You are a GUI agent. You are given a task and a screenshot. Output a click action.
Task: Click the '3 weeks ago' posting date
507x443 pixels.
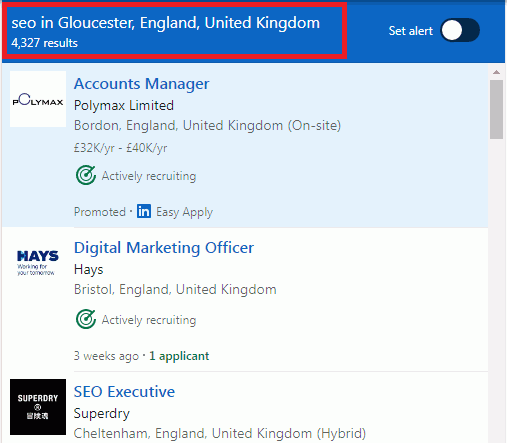pyautogui.click(x=106, y=356)
